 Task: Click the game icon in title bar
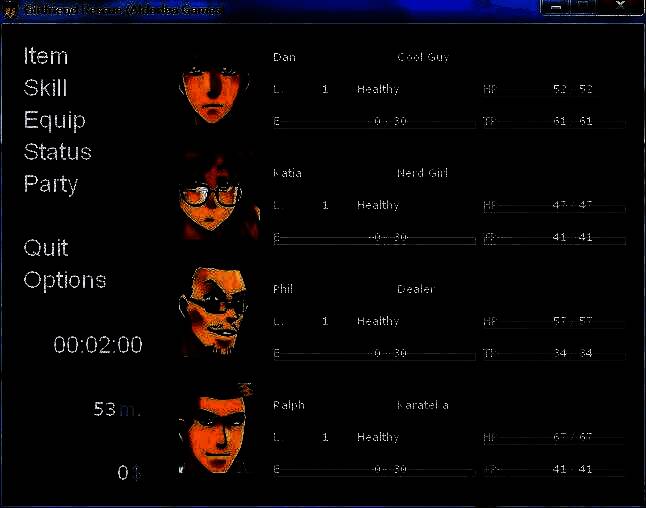[12, 8]
